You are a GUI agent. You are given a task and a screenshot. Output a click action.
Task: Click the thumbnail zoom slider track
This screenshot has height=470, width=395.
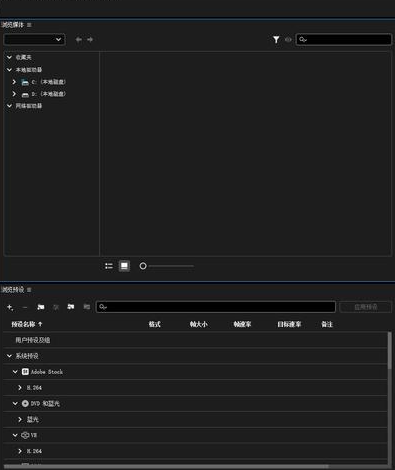pos(171,266)
